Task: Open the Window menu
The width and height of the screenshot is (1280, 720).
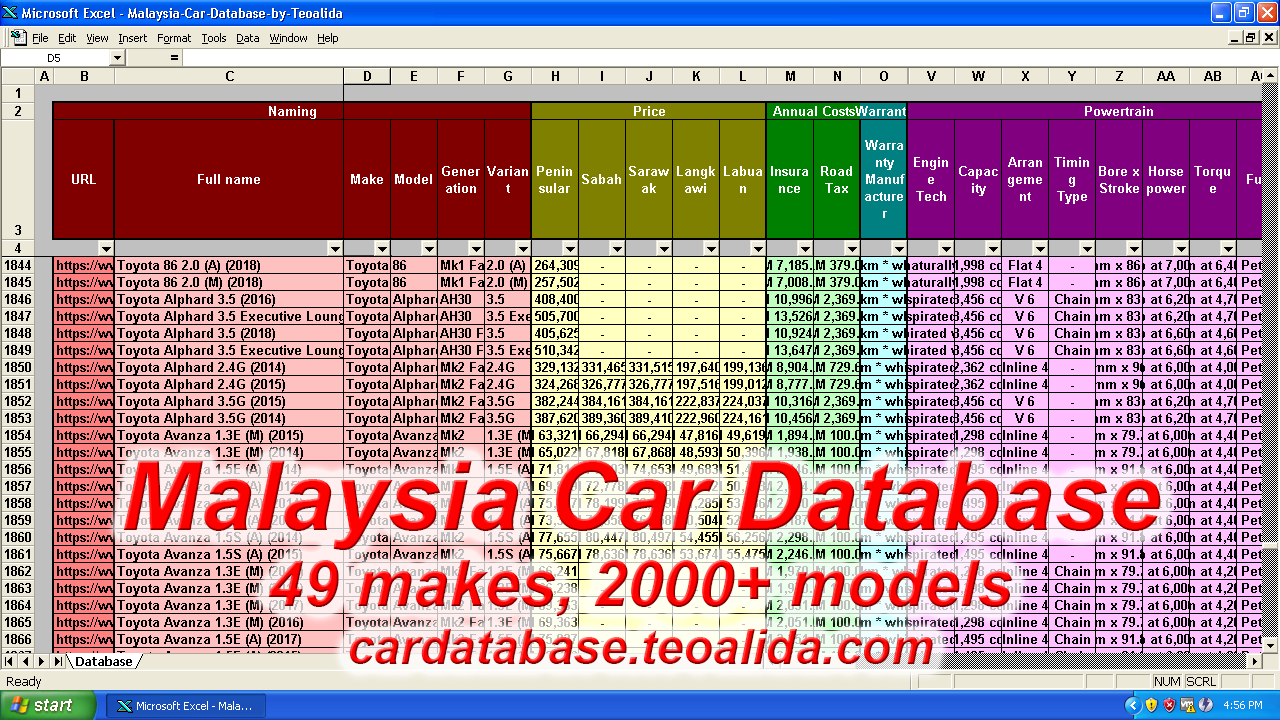Action: [289, 38]
